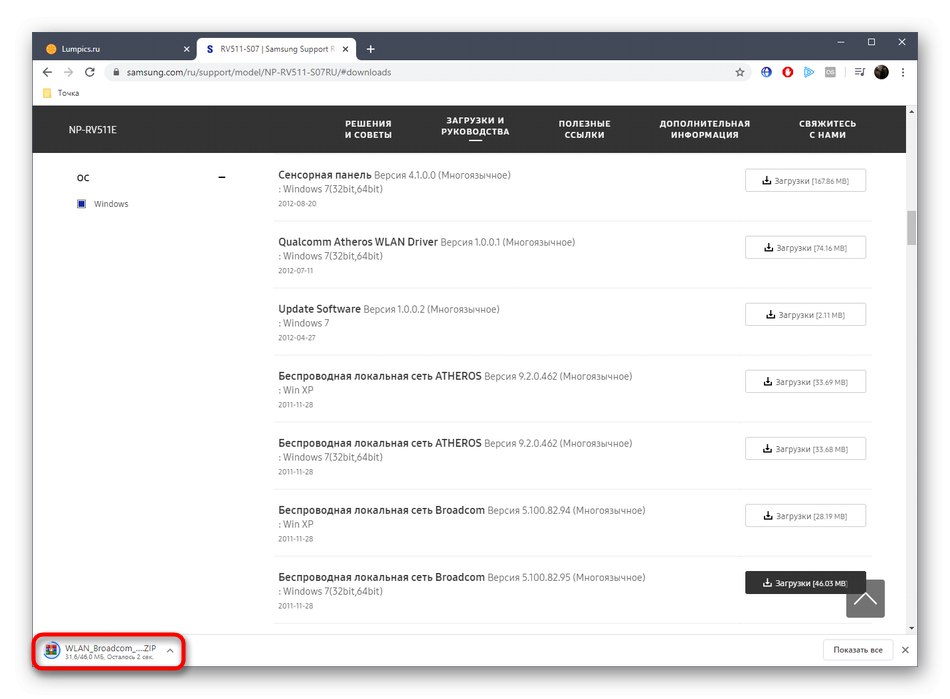Select Qualcomm Atheros WLAN Driver title
Screen dimensions: 950x699
[x=357, y=242]
